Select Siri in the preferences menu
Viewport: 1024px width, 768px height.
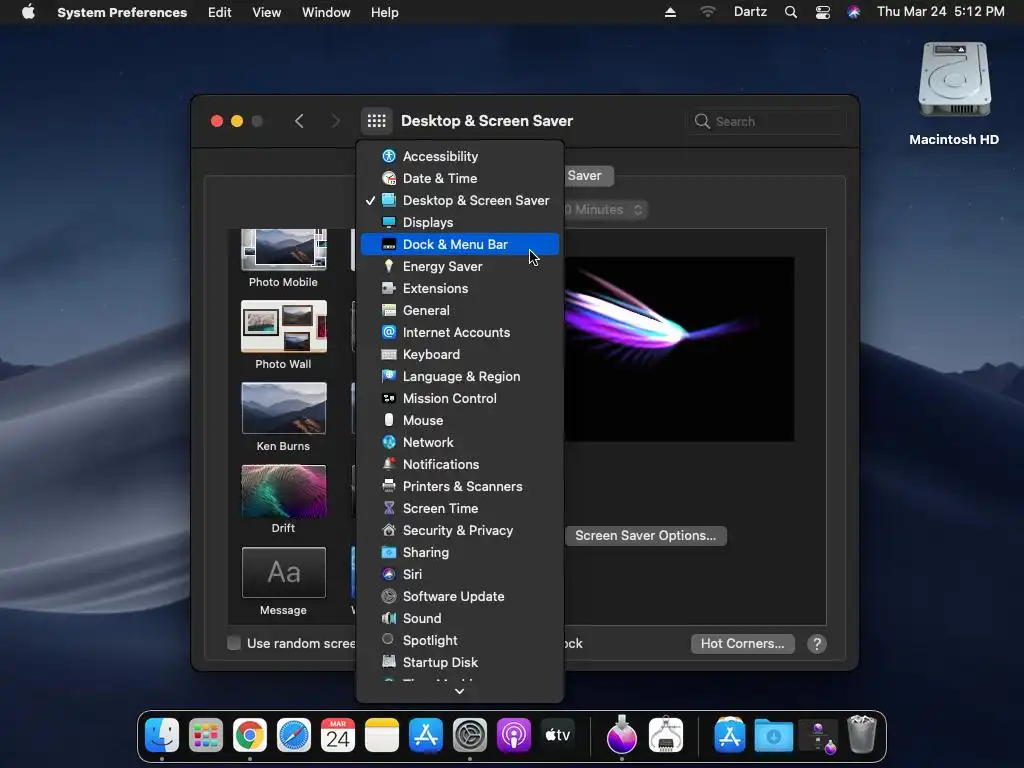click(x=460, y=574)
